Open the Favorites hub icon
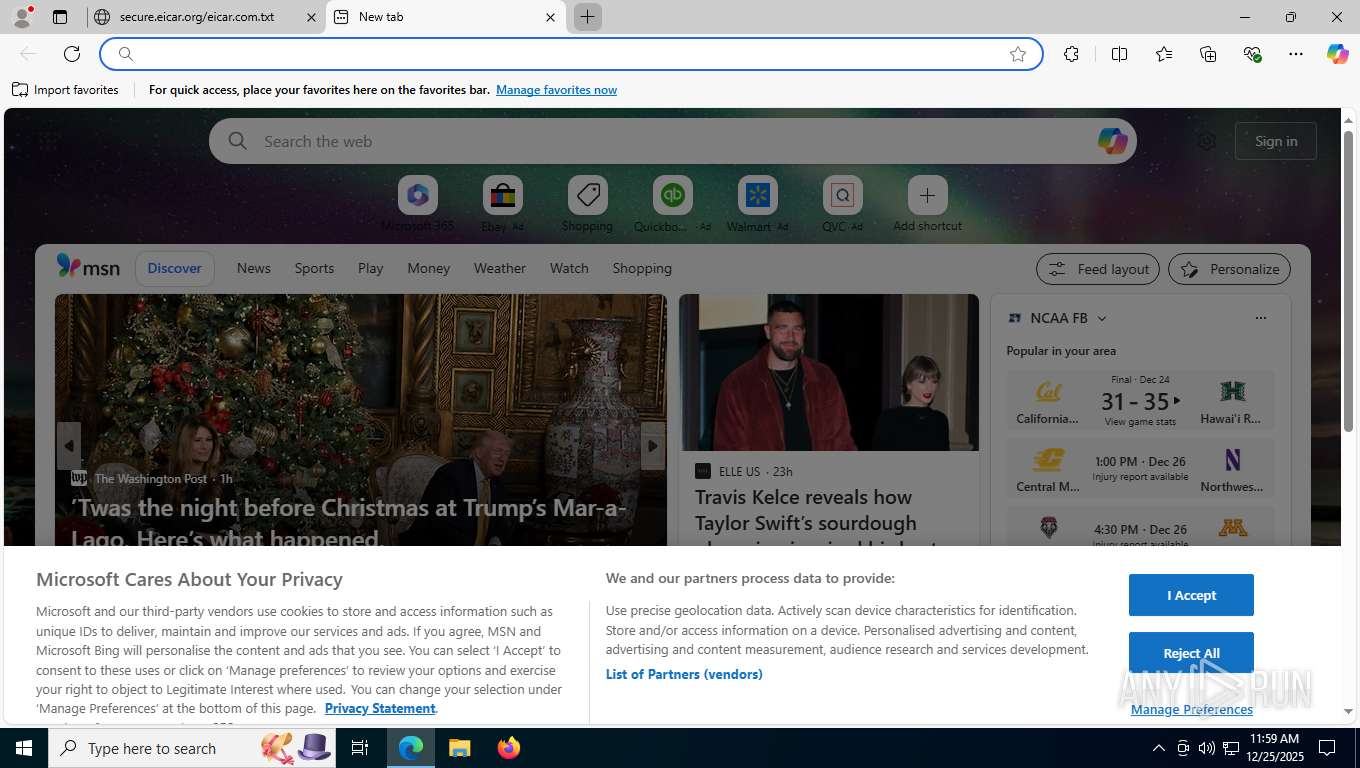Screen dimensions: 1360x768 tap(1164, 54)
